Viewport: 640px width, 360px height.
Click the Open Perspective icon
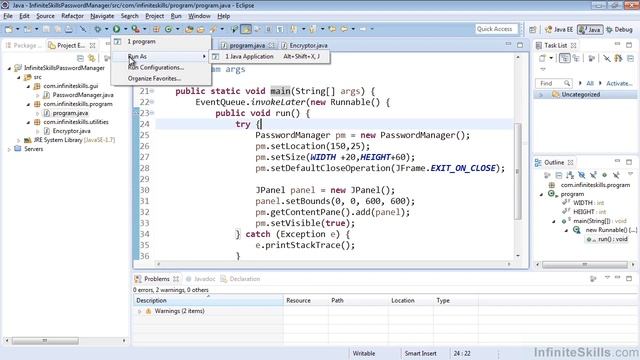[x=533, y=29]
